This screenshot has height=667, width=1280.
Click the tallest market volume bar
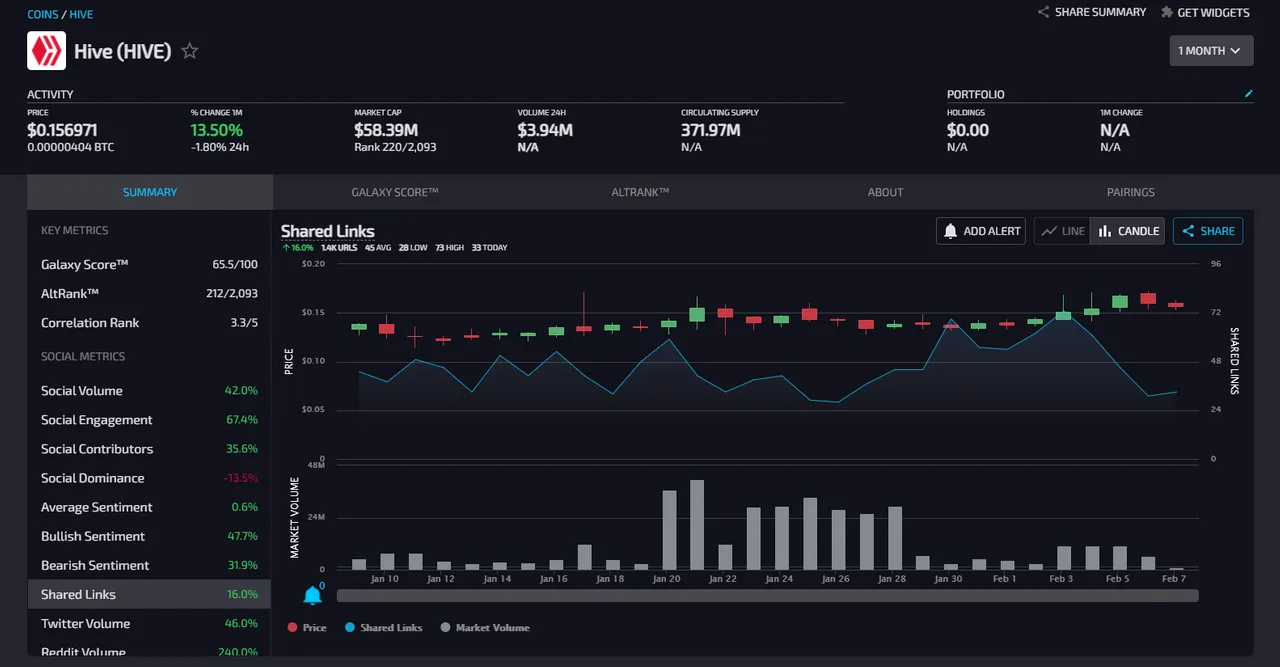pos(697,525)
